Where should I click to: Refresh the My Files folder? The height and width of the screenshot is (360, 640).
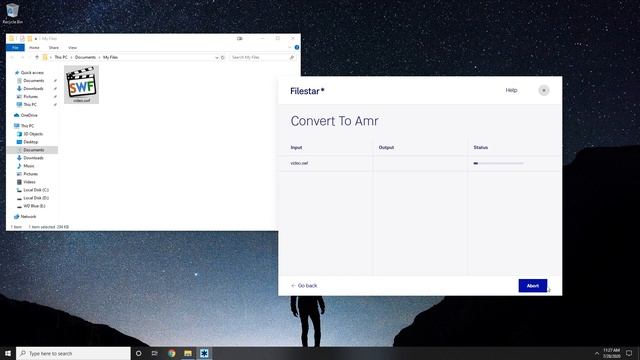(x=223, y=58)
